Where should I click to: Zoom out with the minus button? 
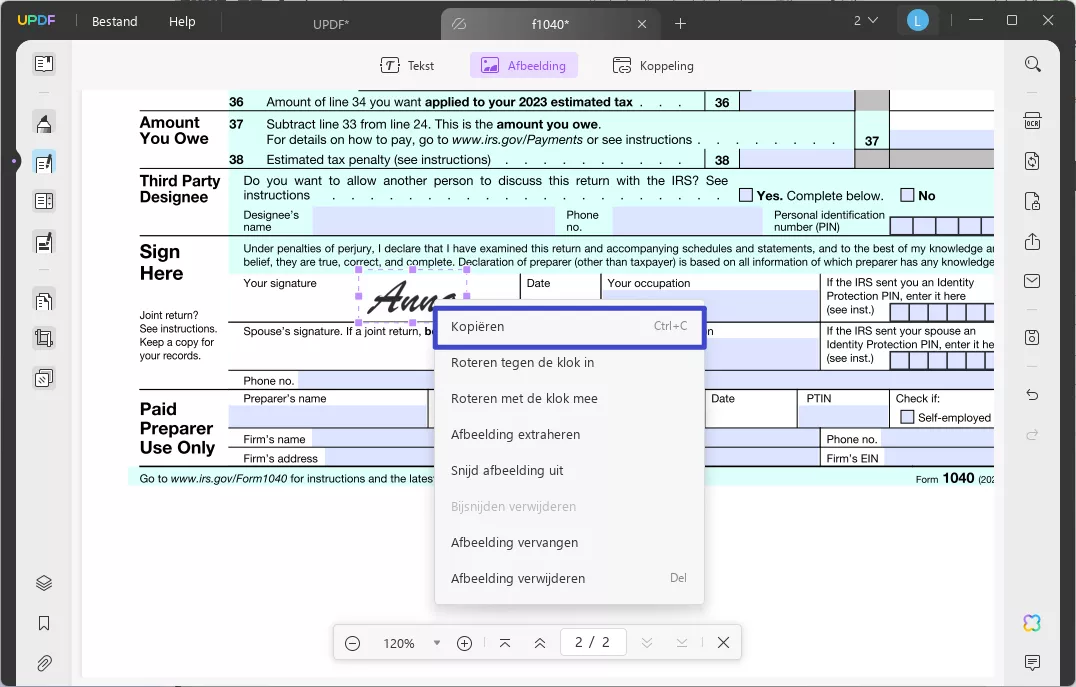(352, 643)
